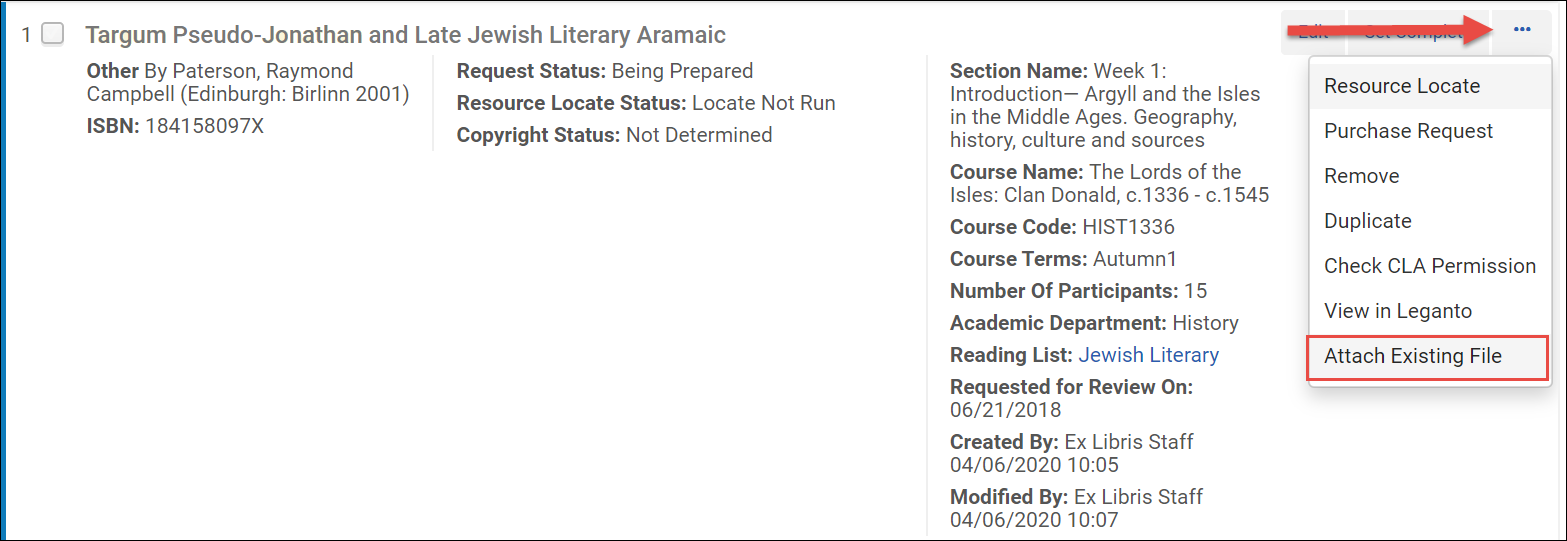The width and height of the screenshot is (1567, 541).
Task: Select the citation 1 checkbox
Action: 52,34
